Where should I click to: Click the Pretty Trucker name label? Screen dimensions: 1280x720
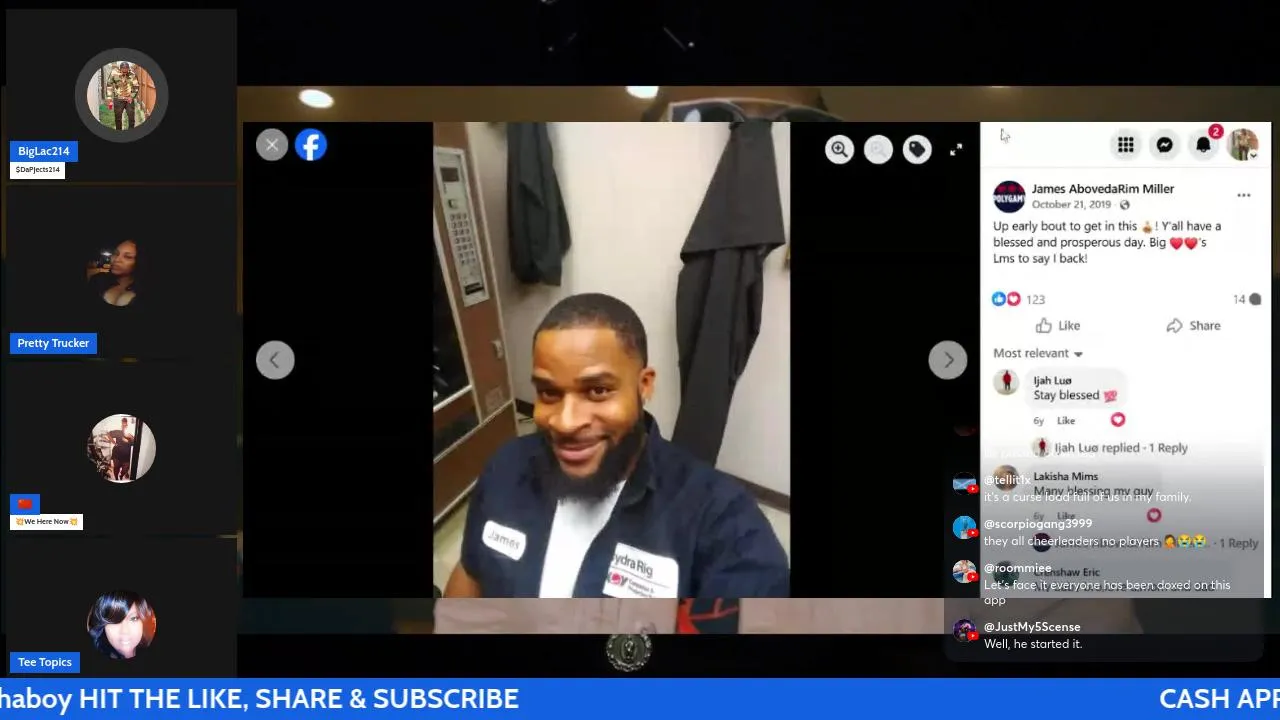53,343
